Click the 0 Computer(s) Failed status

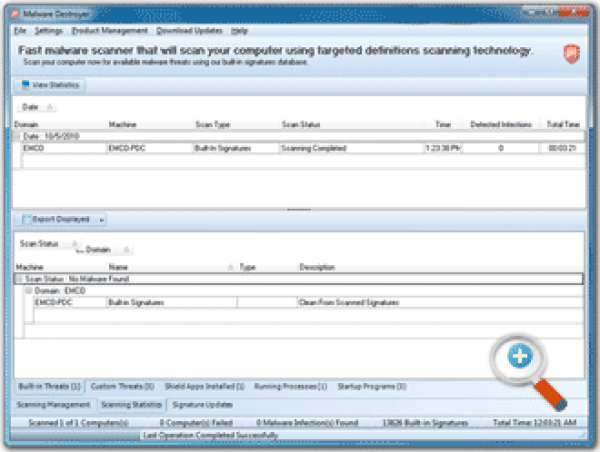coord(196,423)
